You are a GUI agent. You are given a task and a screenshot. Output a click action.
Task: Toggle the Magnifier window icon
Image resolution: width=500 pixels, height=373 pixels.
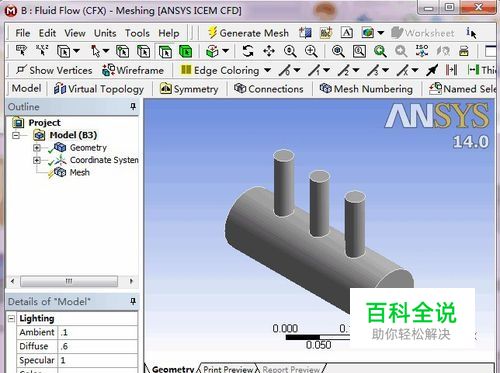tap(359, 51)
